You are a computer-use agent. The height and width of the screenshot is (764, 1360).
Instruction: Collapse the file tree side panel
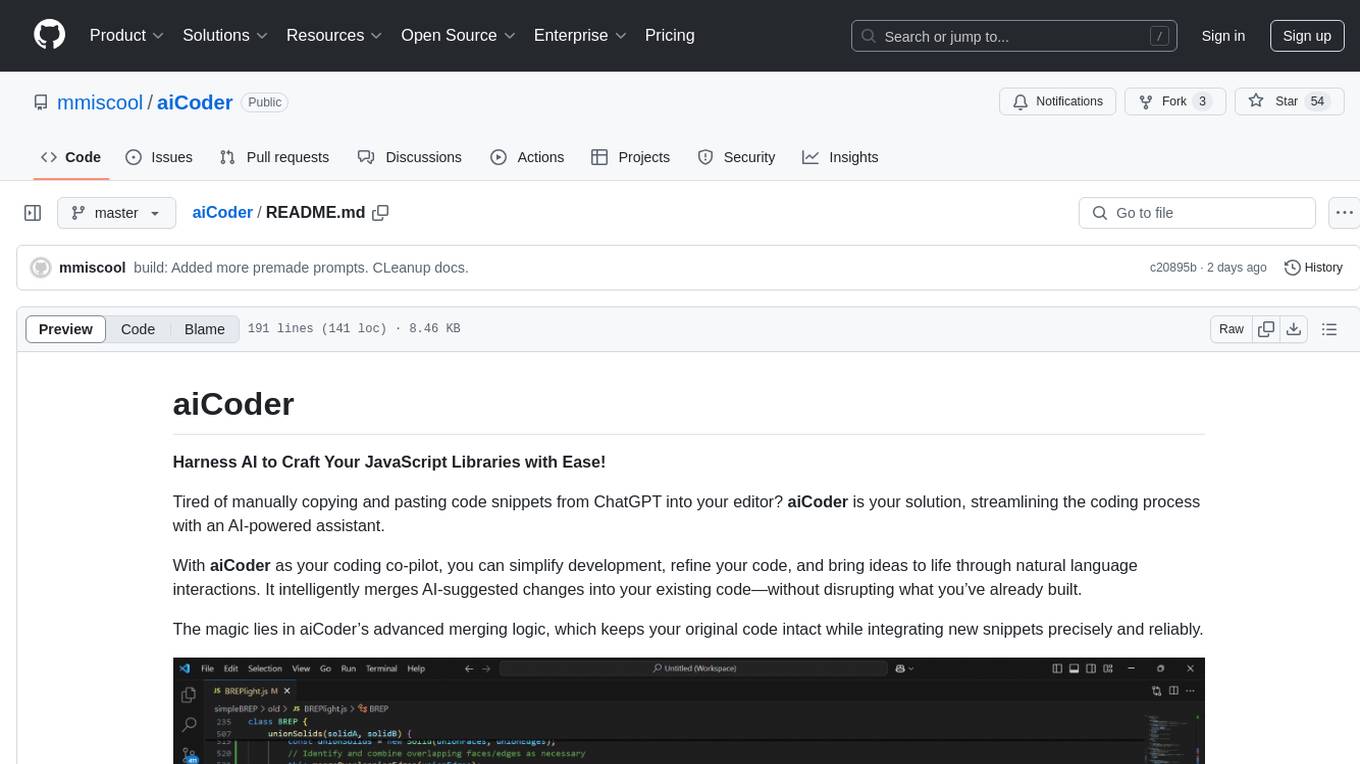click(x=33, y=213)
